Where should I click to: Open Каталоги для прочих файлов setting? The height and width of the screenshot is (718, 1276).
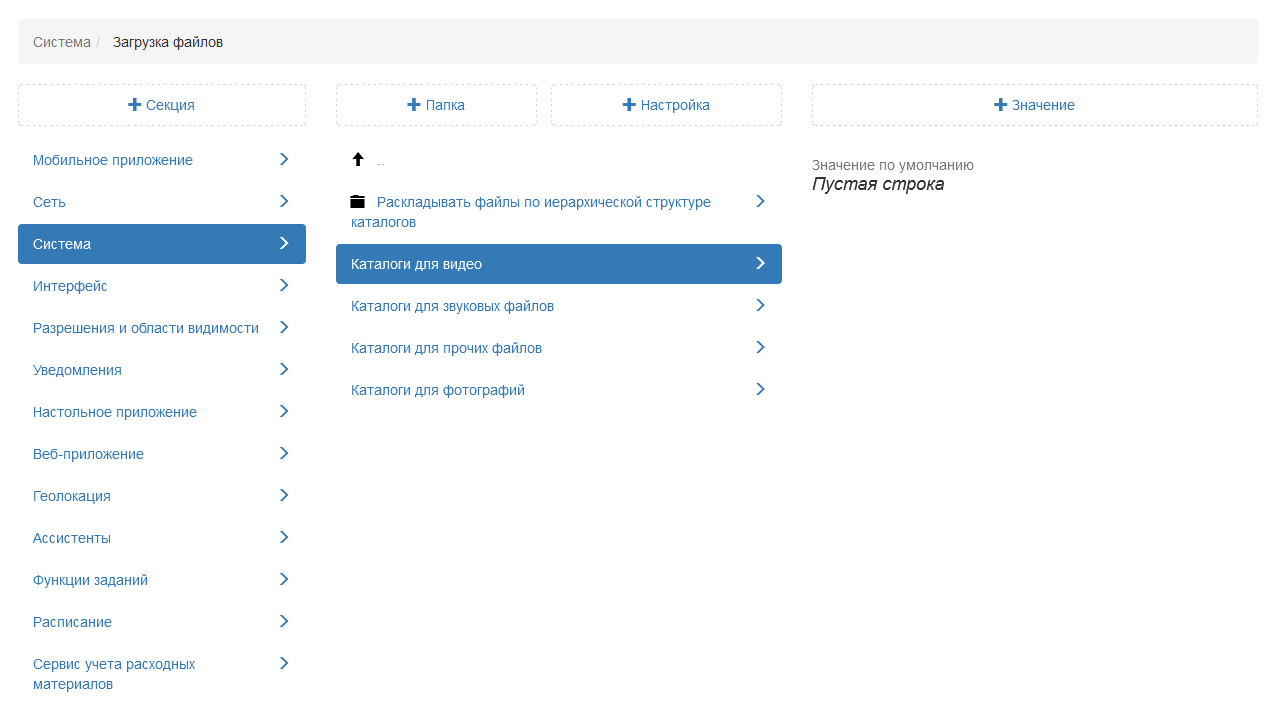click(x=446, y=348)
